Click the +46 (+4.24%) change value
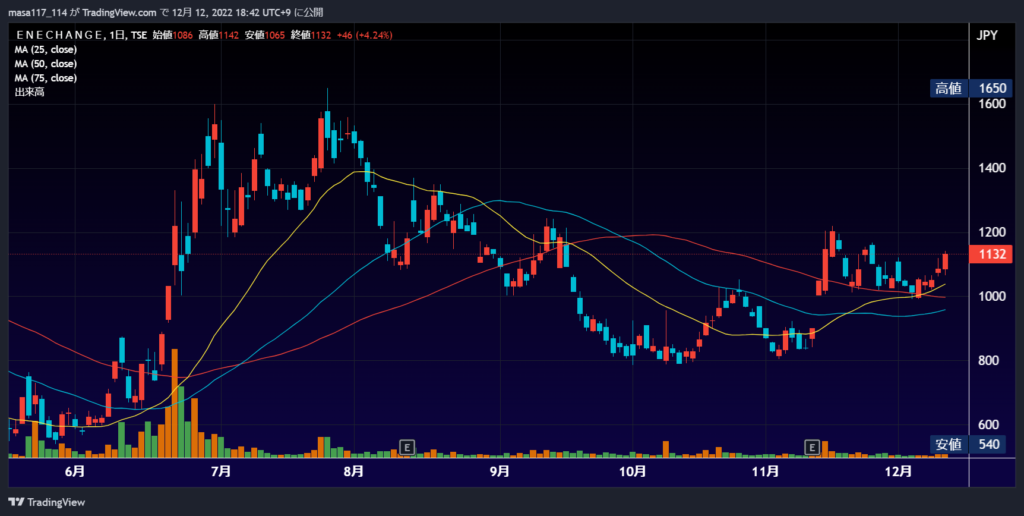Image resolution: width=1024 pixels, height=516 pixels. click(364, 35)
